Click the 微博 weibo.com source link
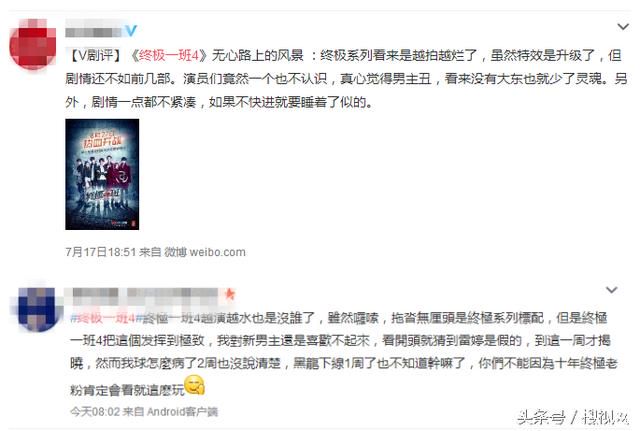640x431 pixels. coord(205,252)
